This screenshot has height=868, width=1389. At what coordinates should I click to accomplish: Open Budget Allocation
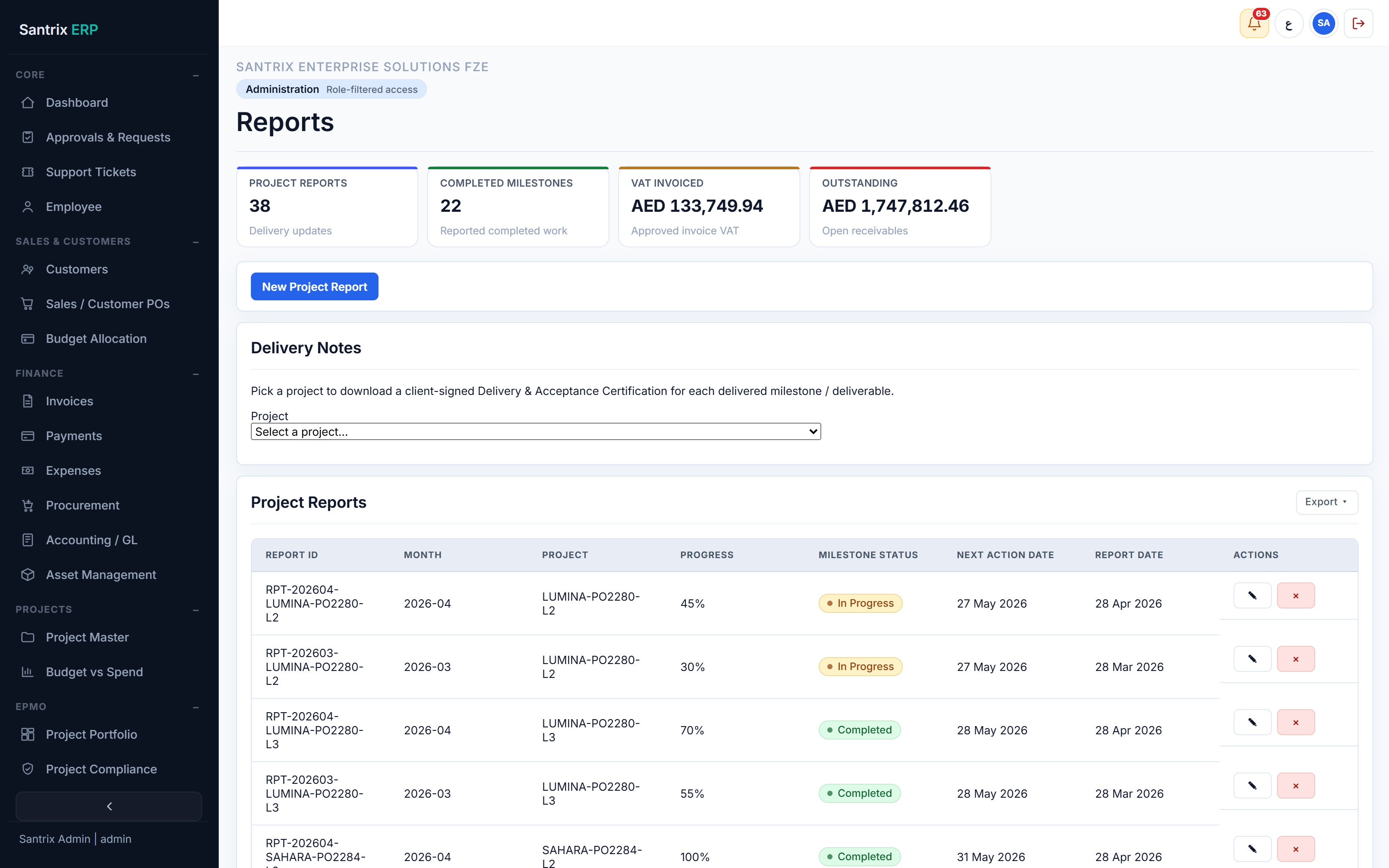(x=109, y=339)
